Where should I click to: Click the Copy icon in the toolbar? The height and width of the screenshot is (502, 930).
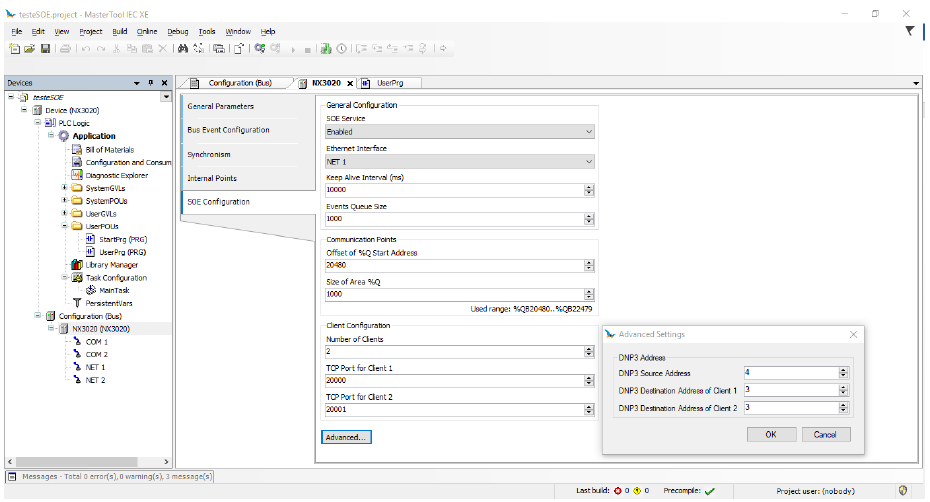pyautogui.click(x=132, y=49)
